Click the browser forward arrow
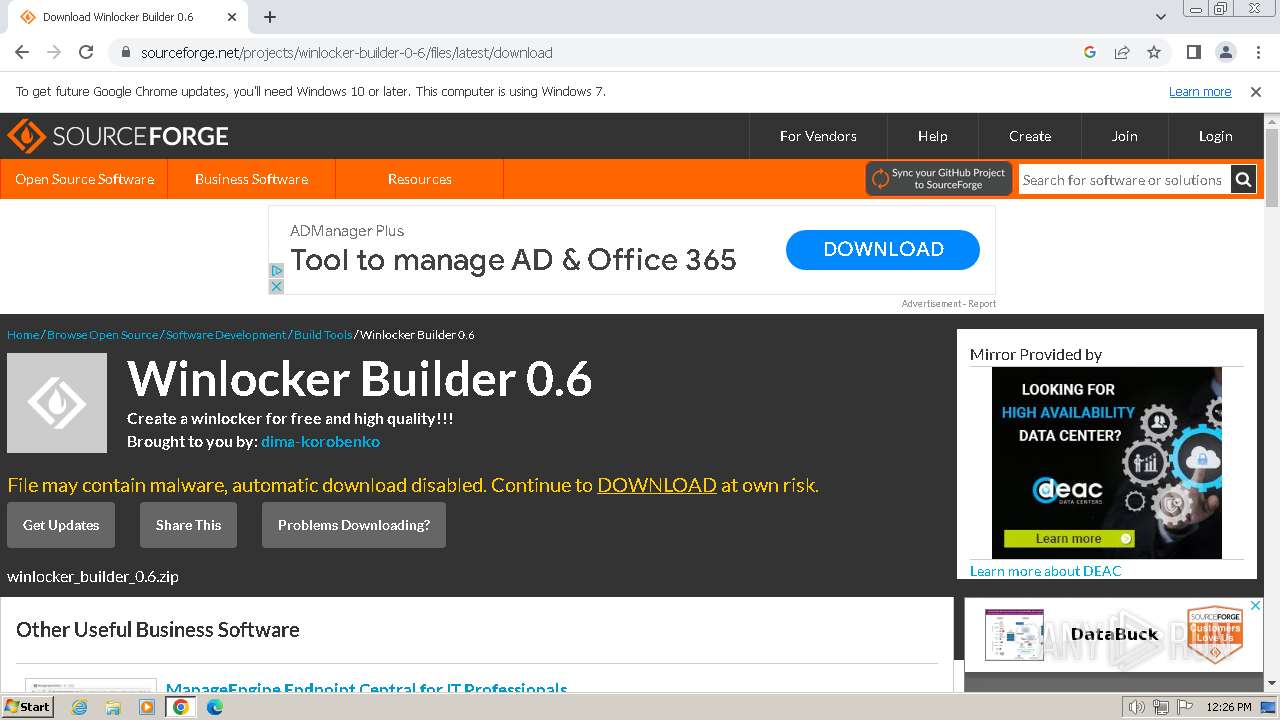This screenshot has width=1280, height=720. 54,52
